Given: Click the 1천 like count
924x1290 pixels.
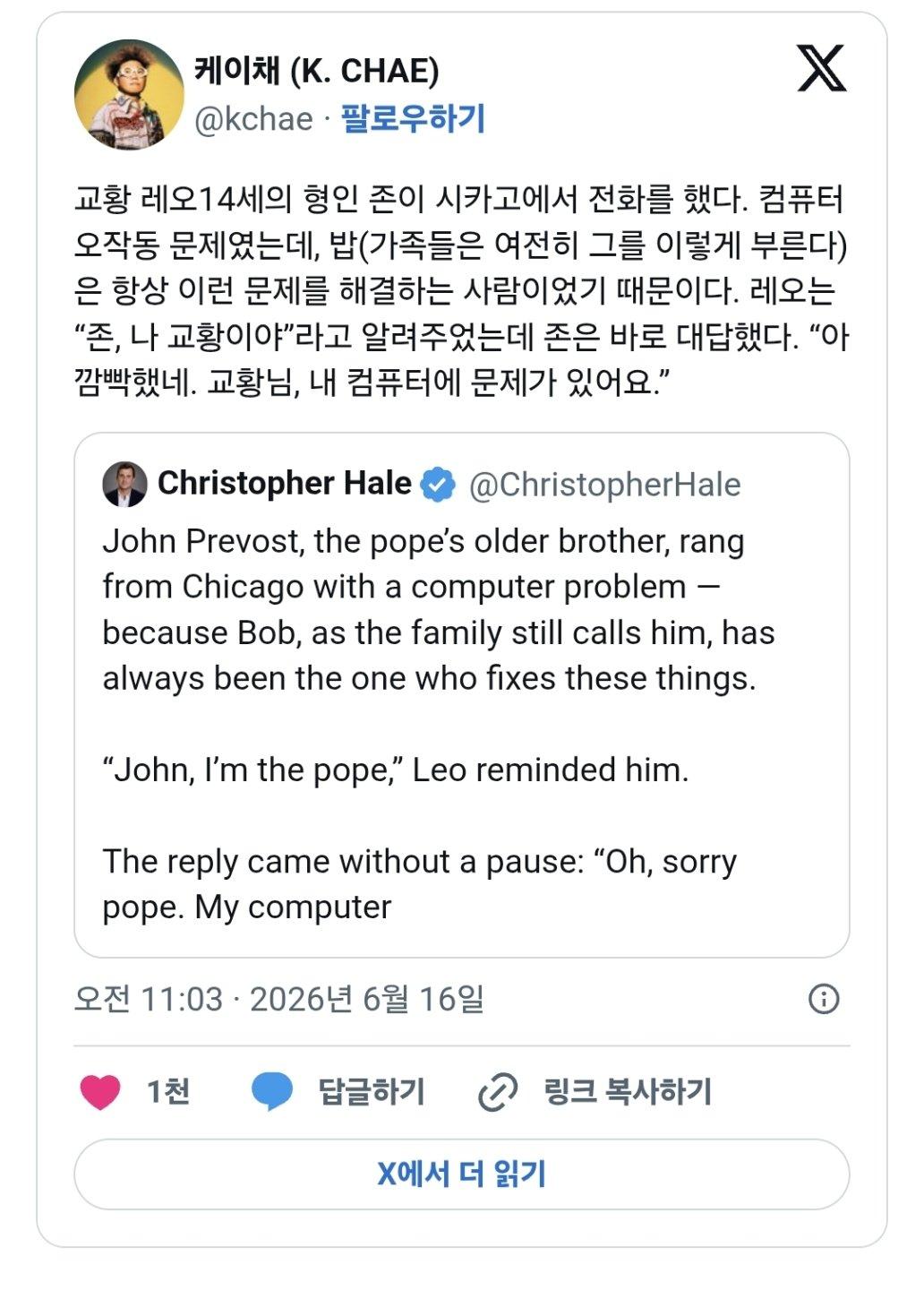Looking at the screenshot, I should coord(167,1091).
